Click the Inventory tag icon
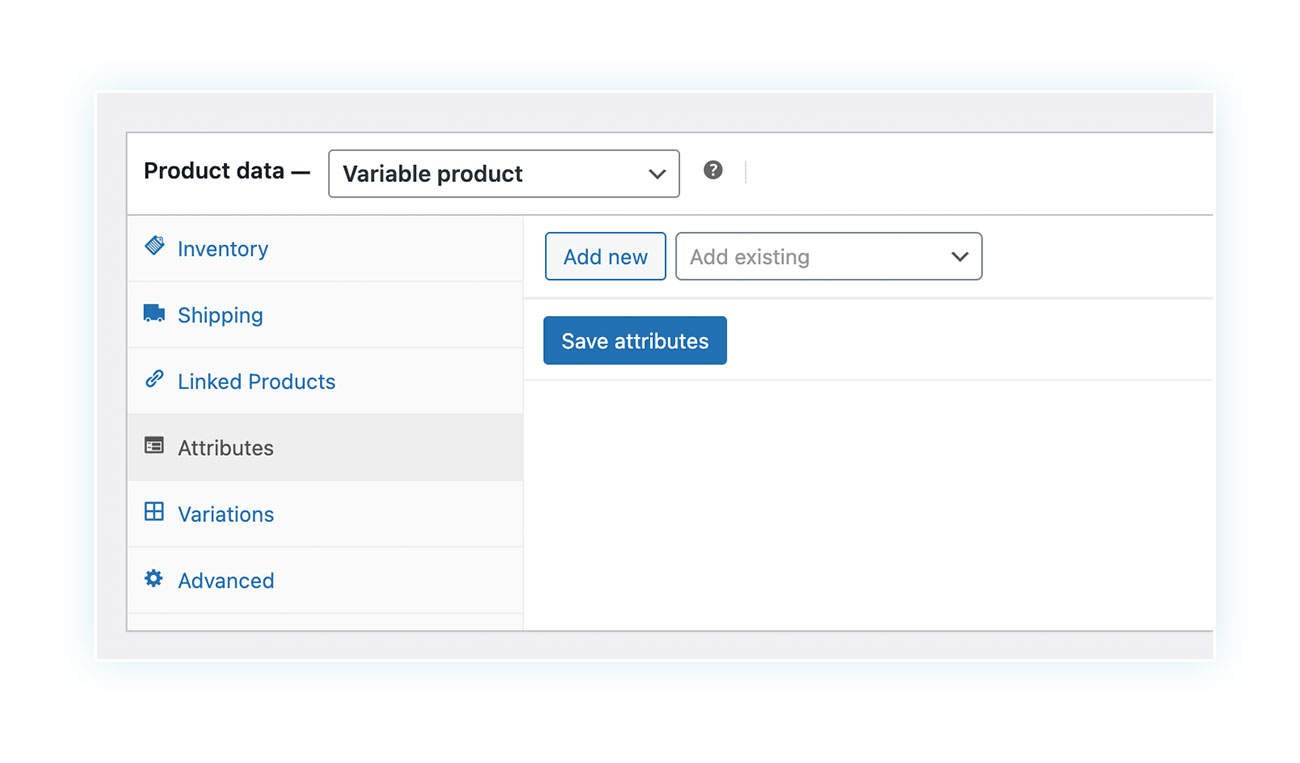 (x=154, y=246)
